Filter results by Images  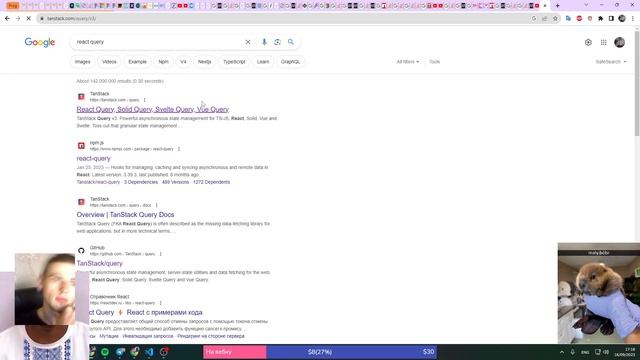coord(82,62)
